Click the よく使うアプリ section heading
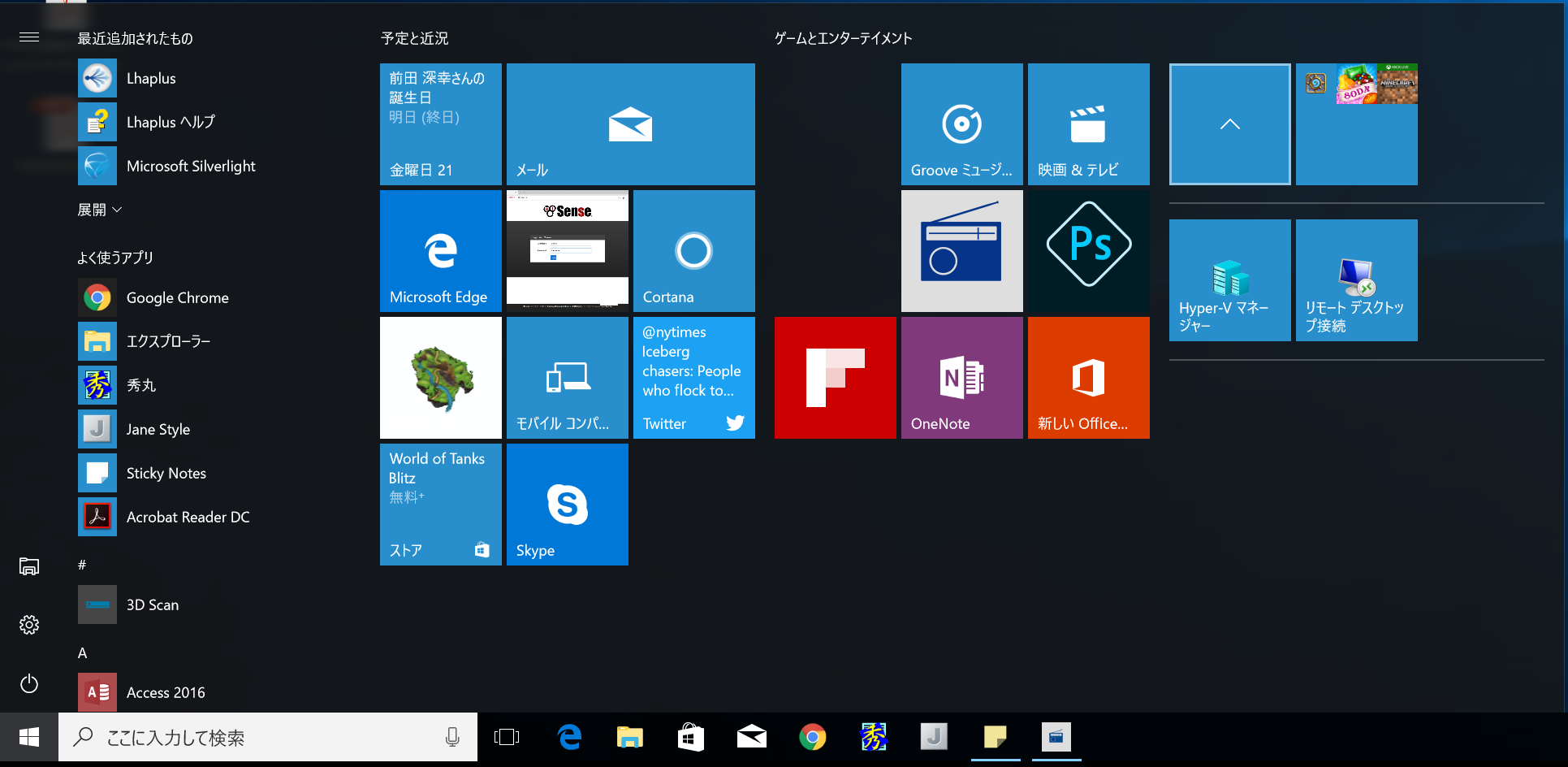Image resolution: width=1568 pixels, height=767 pixels. tap(115, 258)
